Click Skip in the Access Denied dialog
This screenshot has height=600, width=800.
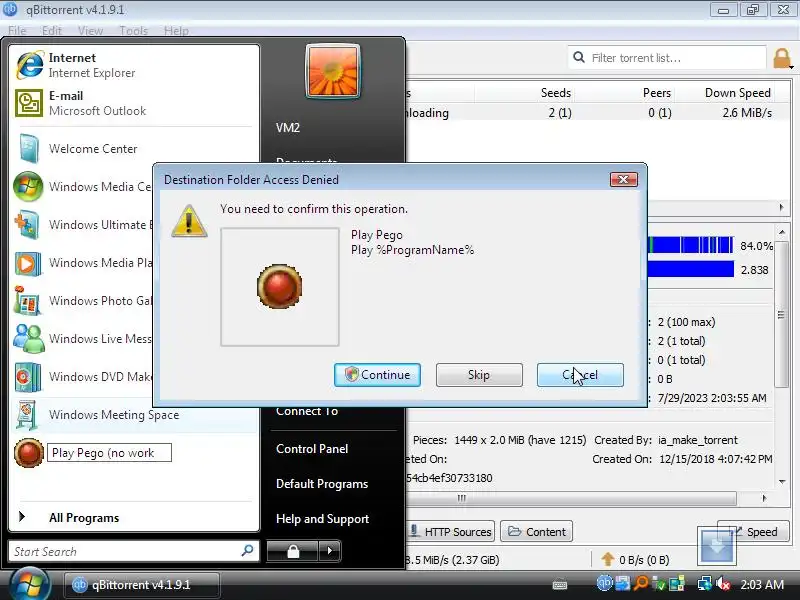[479, 374]
